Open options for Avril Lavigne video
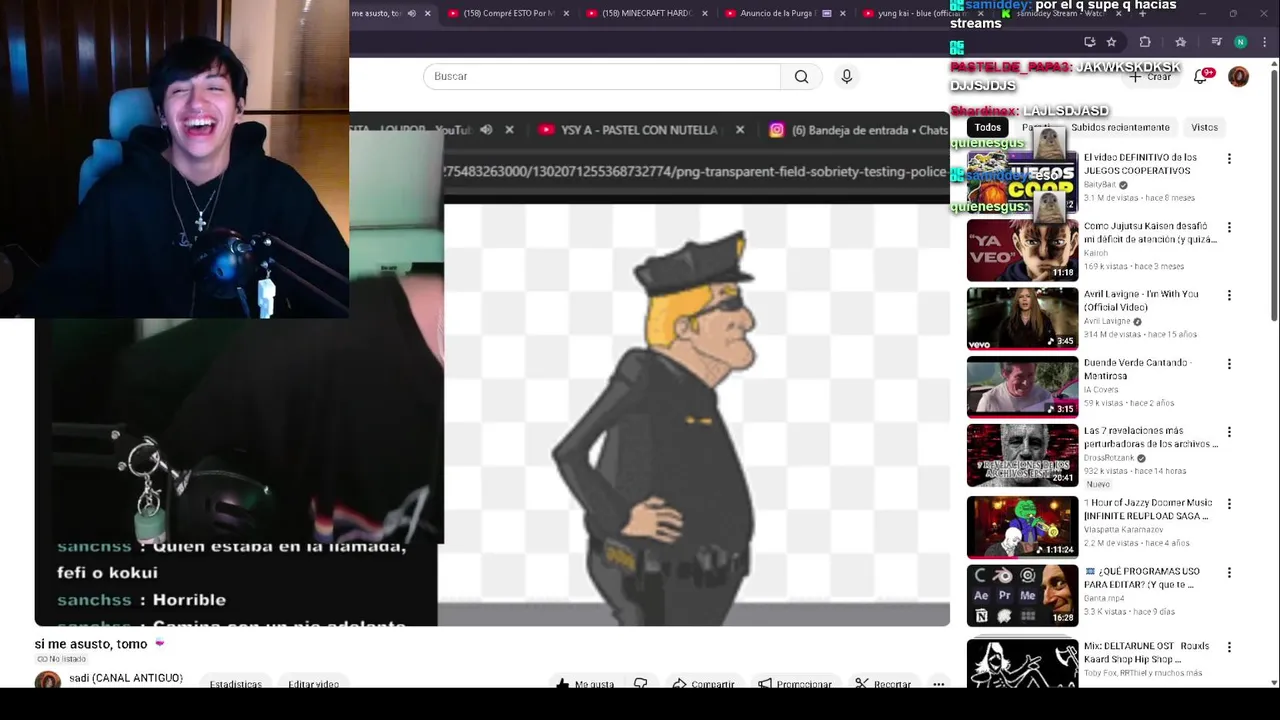 coord(1229,296)
